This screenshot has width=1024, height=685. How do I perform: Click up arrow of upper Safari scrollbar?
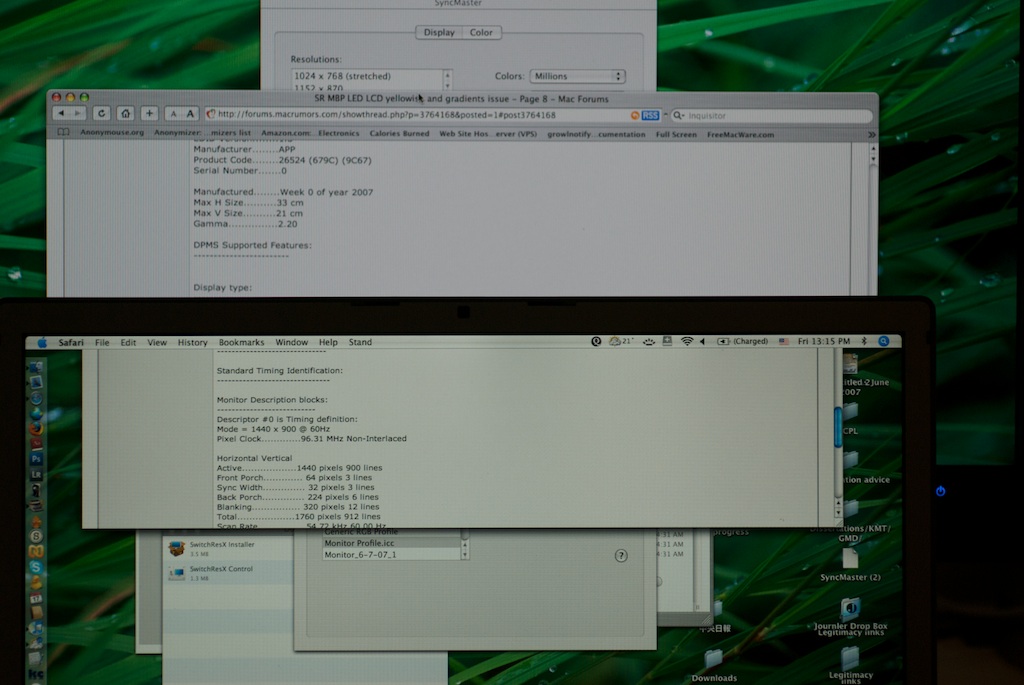point(873,150)
